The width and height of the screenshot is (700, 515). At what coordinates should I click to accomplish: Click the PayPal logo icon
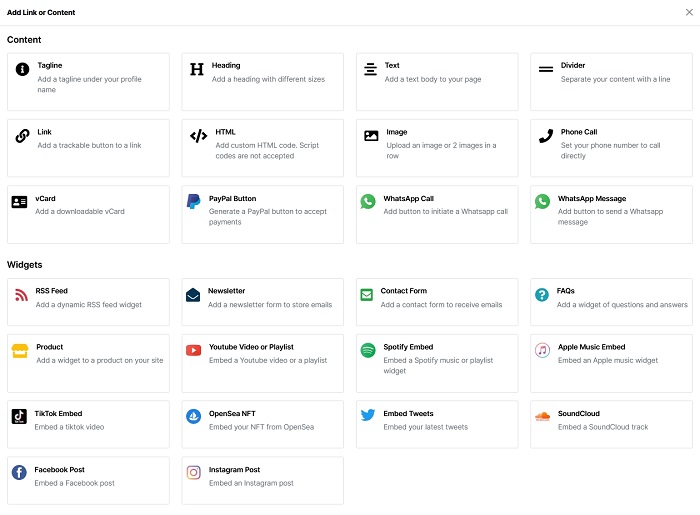pos(193,202)
